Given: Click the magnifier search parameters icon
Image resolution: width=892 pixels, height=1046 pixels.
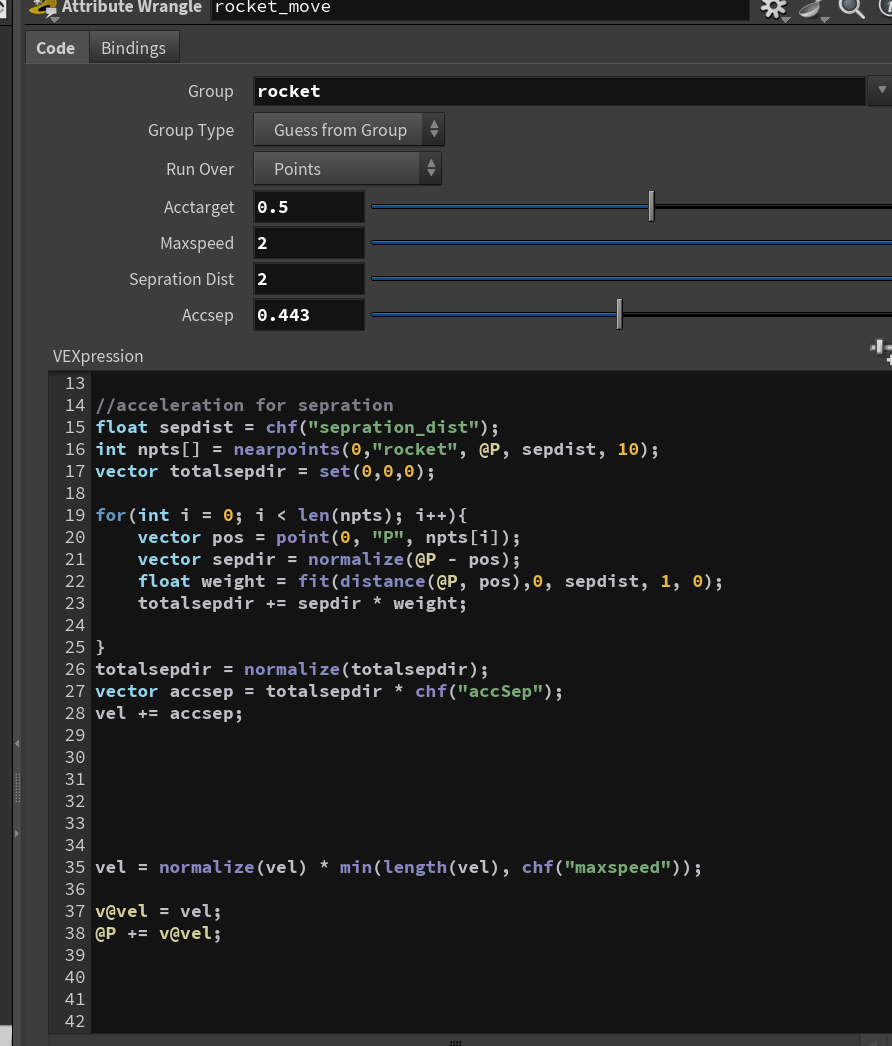Looking at the screenshot, I should 851,8.
